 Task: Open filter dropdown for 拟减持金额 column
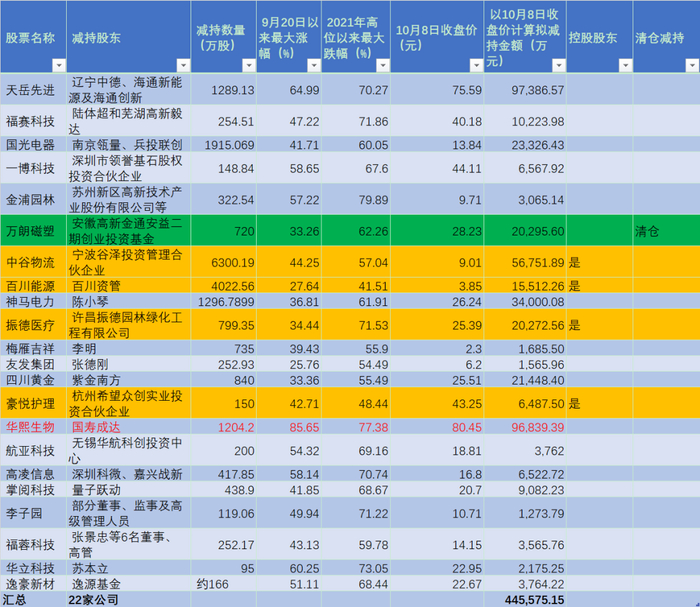pyautogui.click(x=558, y=66)
